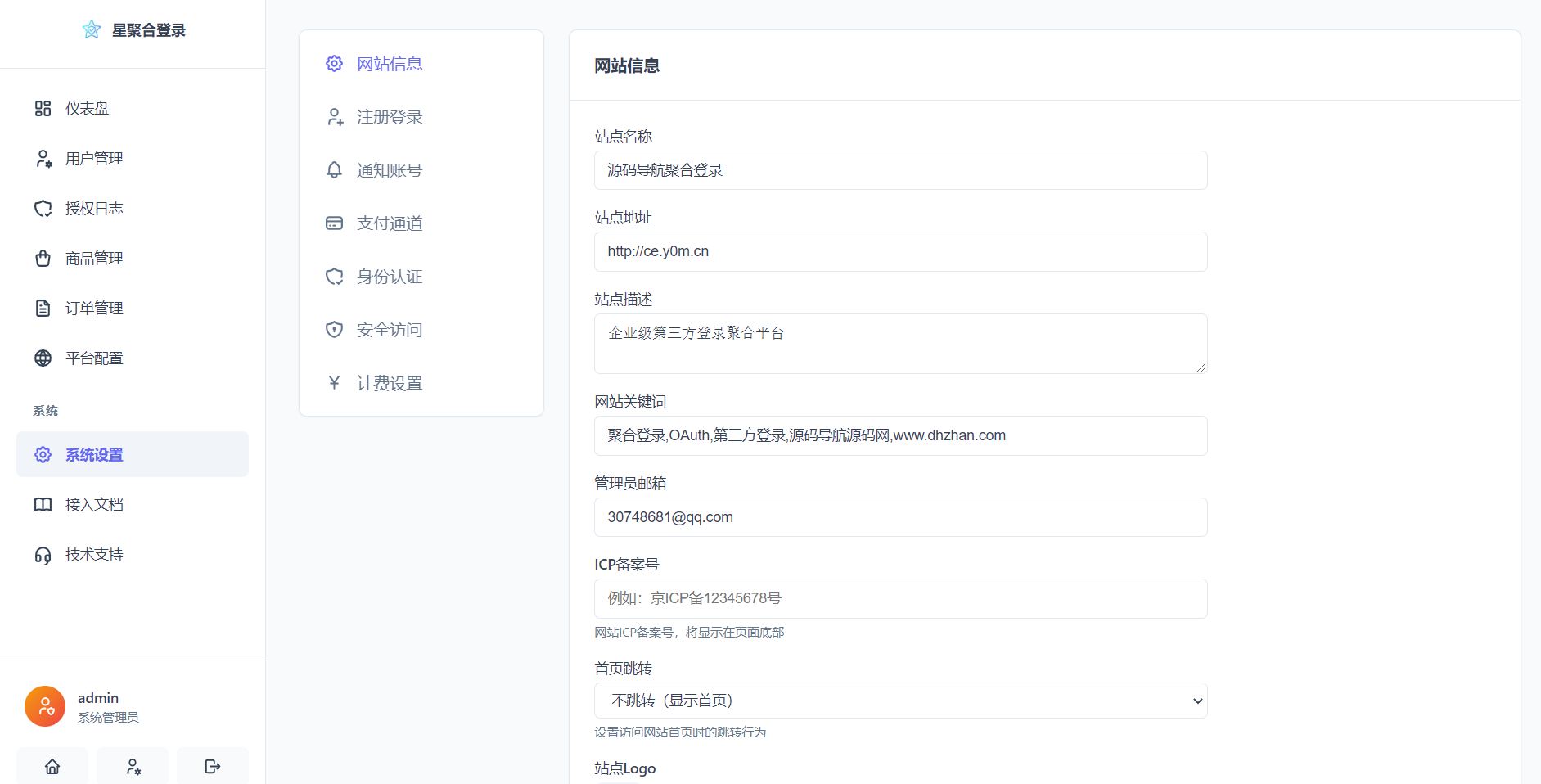Viewport: 1541px width, 784px height.
Task: Open 平台配置 in the sidebar
Action: [x=93, y=358]
